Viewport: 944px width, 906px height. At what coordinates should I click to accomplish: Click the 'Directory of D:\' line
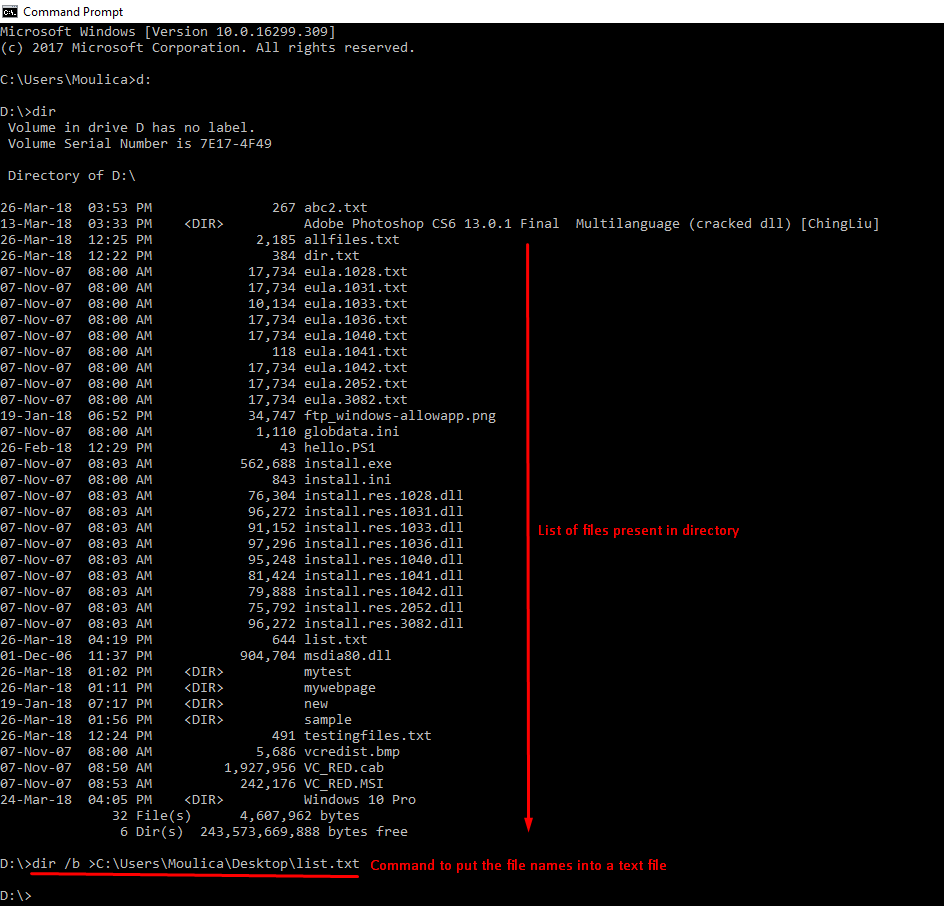click(x=72, y=176)
